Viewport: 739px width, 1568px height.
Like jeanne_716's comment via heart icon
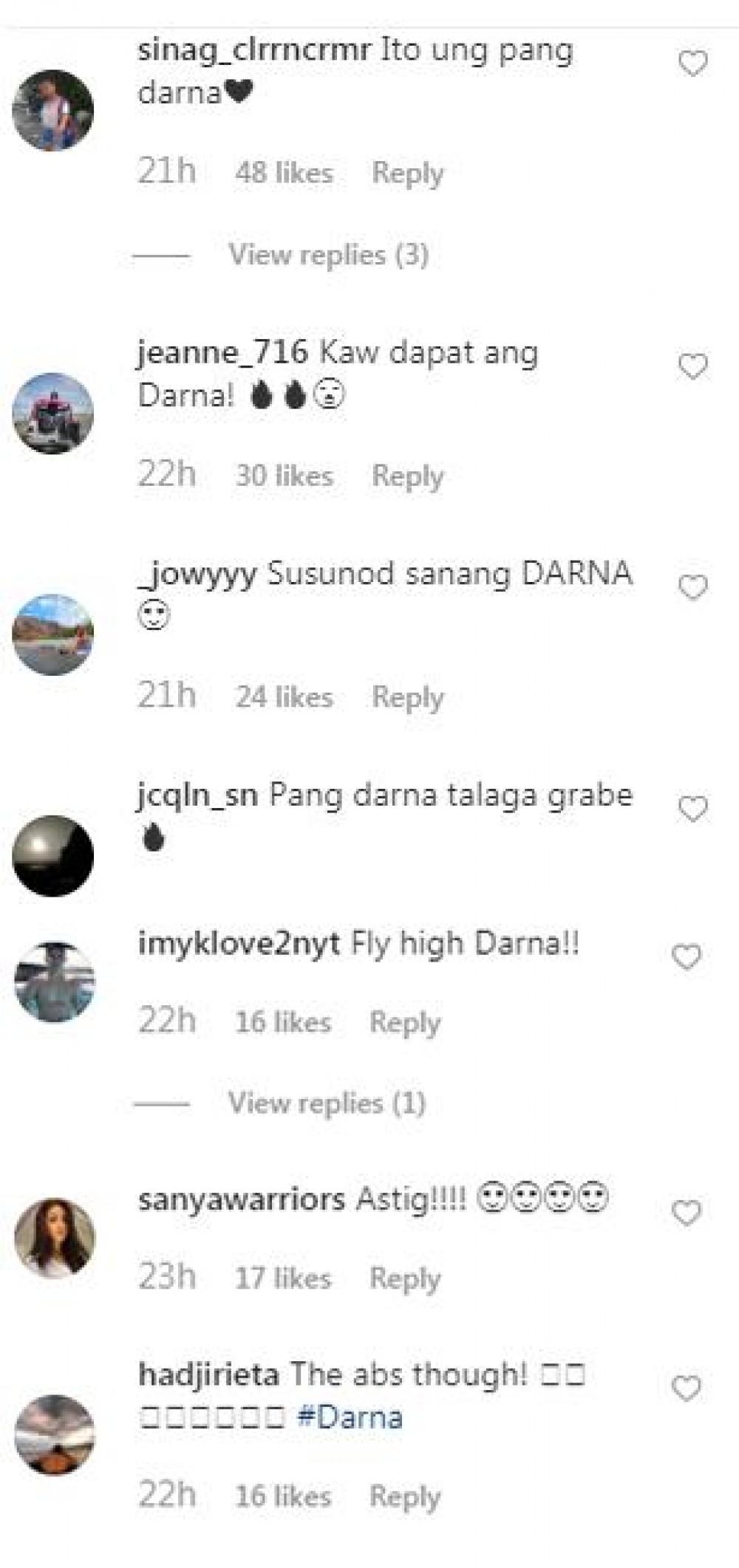[x=692, y=366]
